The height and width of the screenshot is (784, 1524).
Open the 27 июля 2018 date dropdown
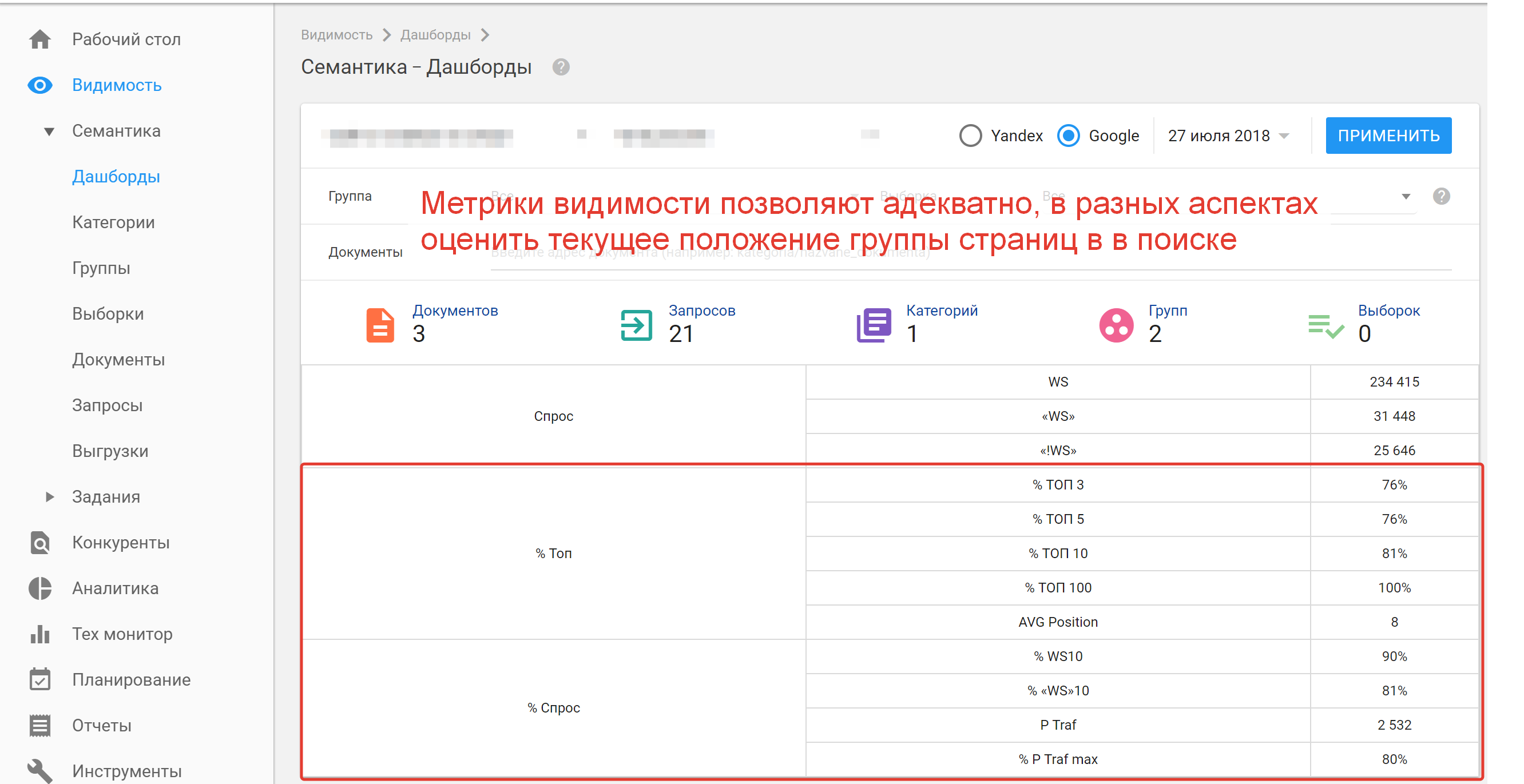coord(1228,136)
